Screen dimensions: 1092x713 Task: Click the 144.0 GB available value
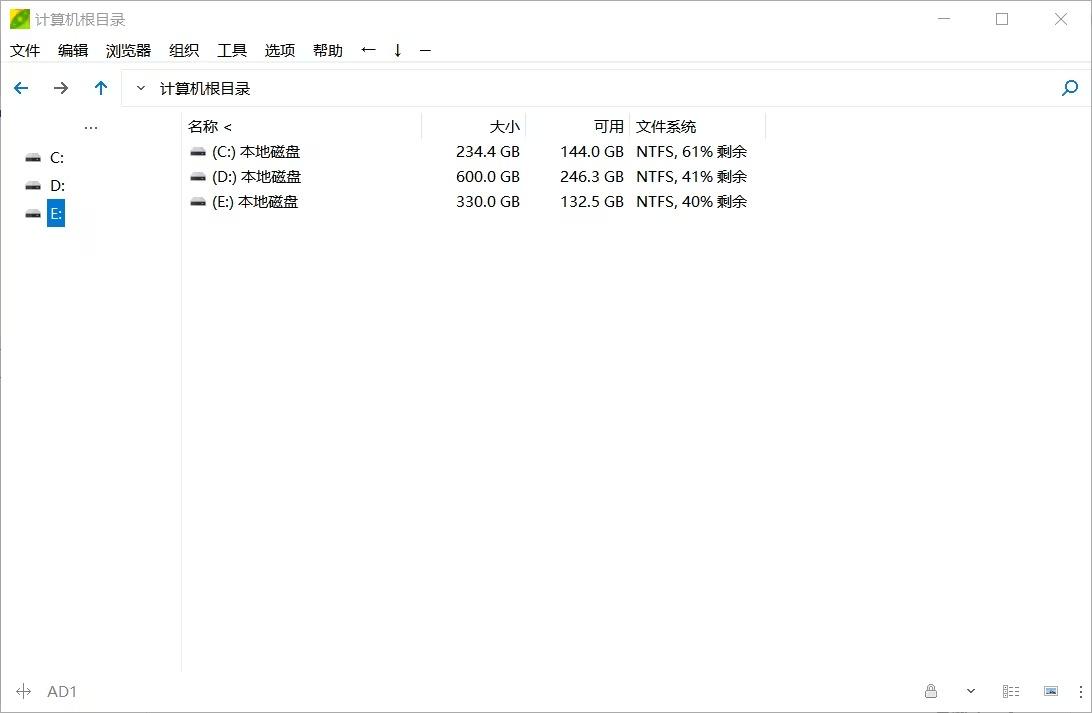[x=592, y=152]
